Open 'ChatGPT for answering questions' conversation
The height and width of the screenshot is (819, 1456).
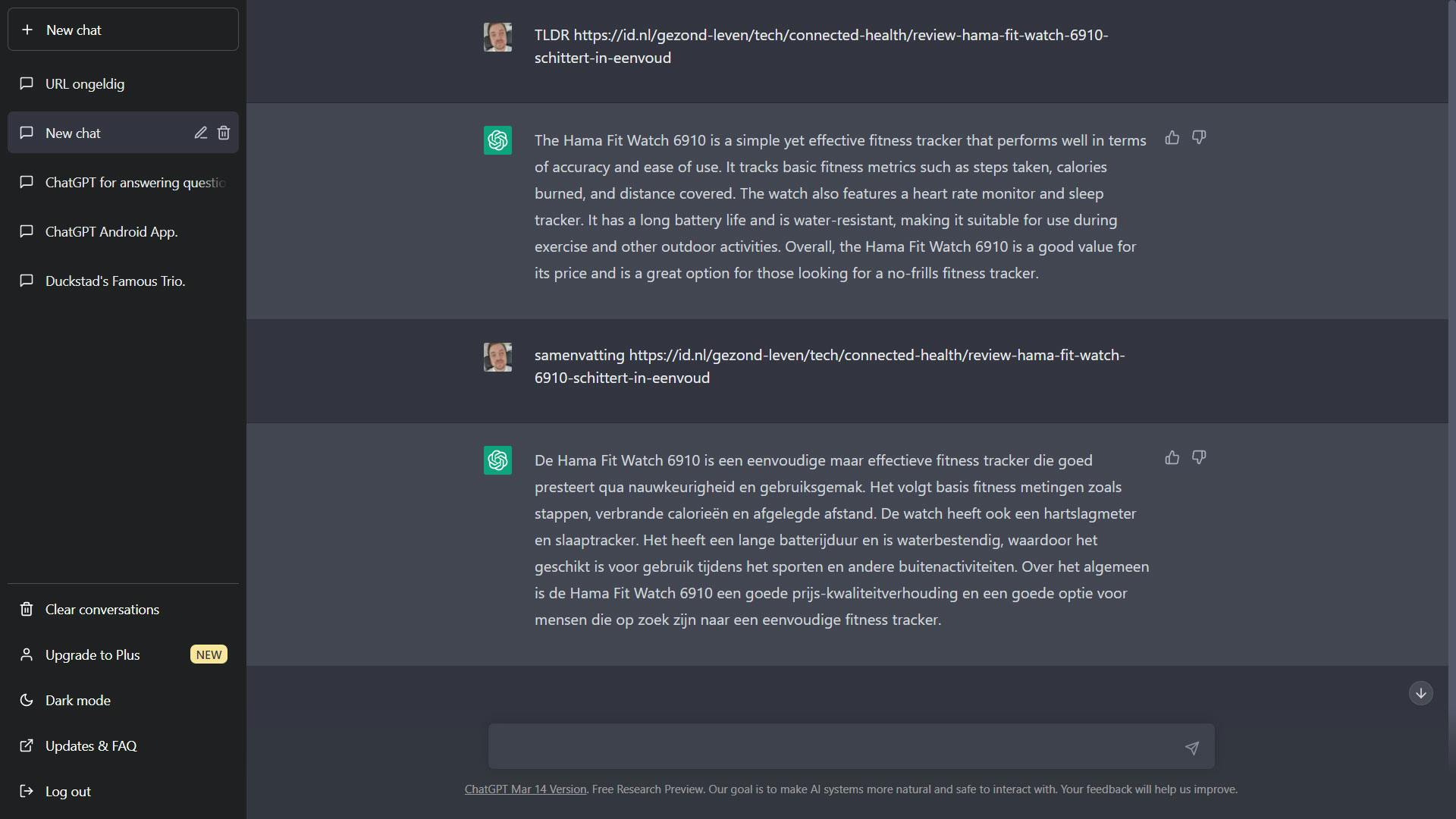pyautogui.click(x=135, y=182)
